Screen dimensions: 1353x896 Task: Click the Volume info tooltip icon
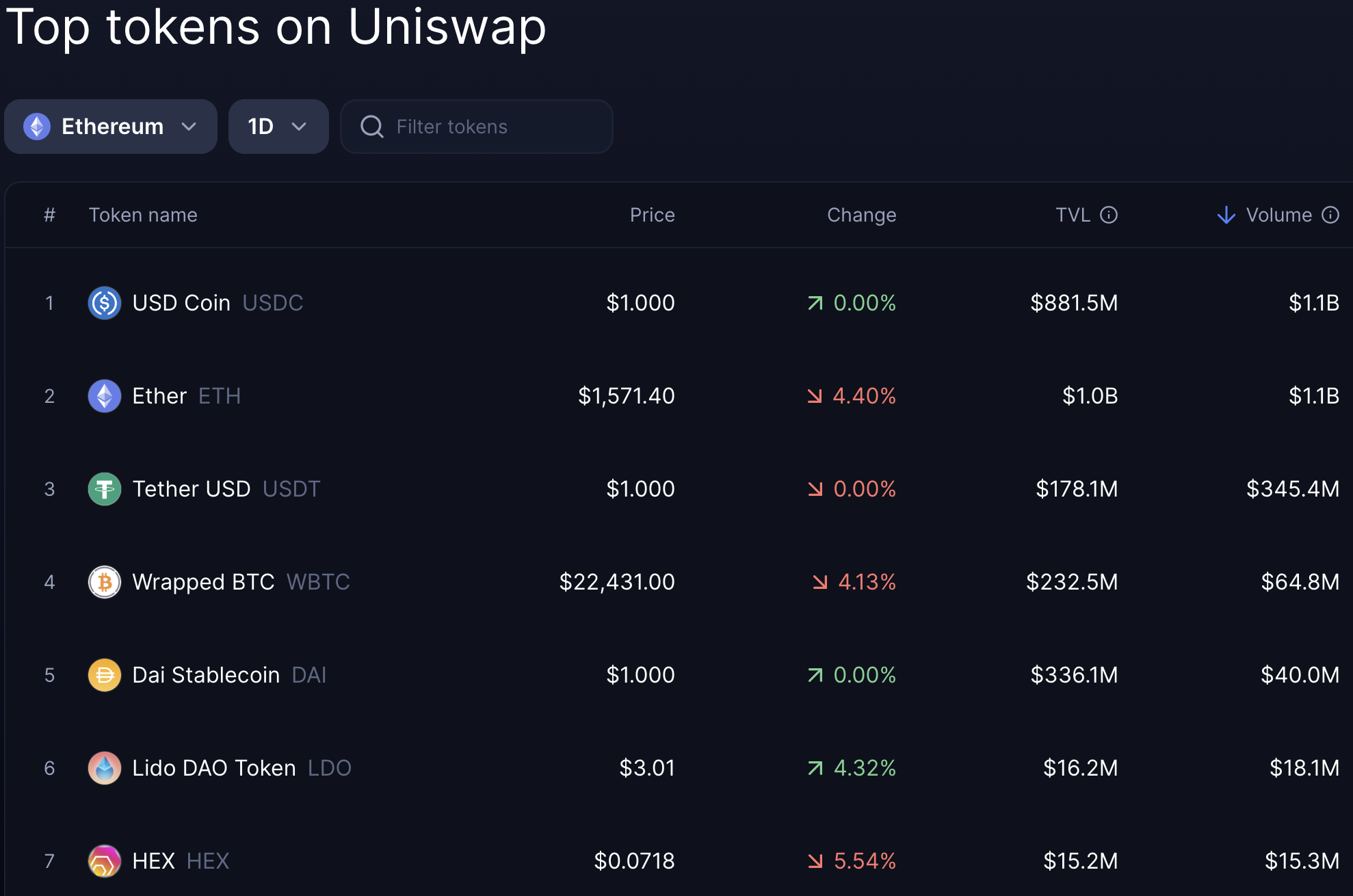[1330, 215]
